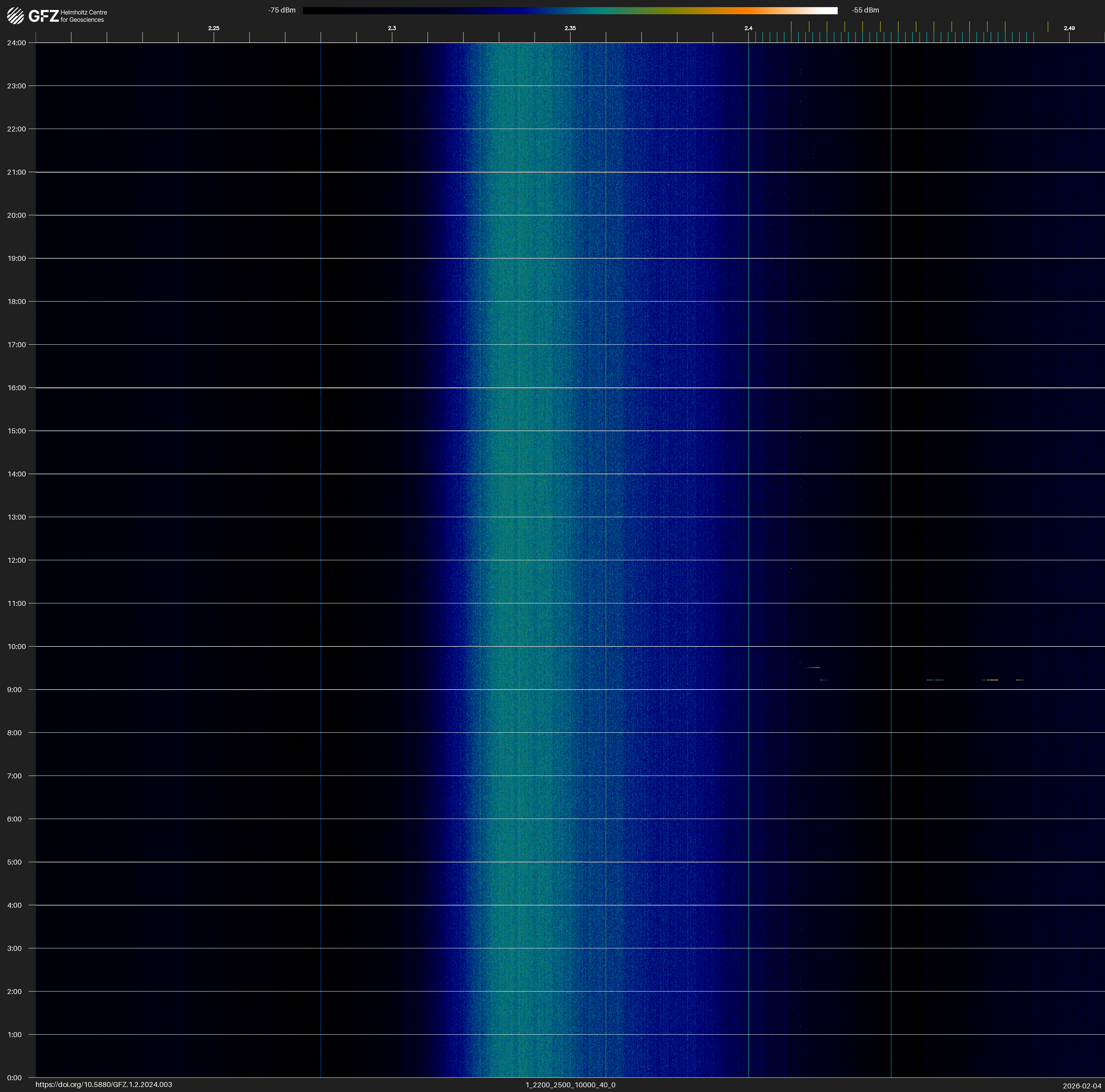
Task: Click the GFZ striped globe logo icon
Action: pyautogui.click(x=15, y=15)
